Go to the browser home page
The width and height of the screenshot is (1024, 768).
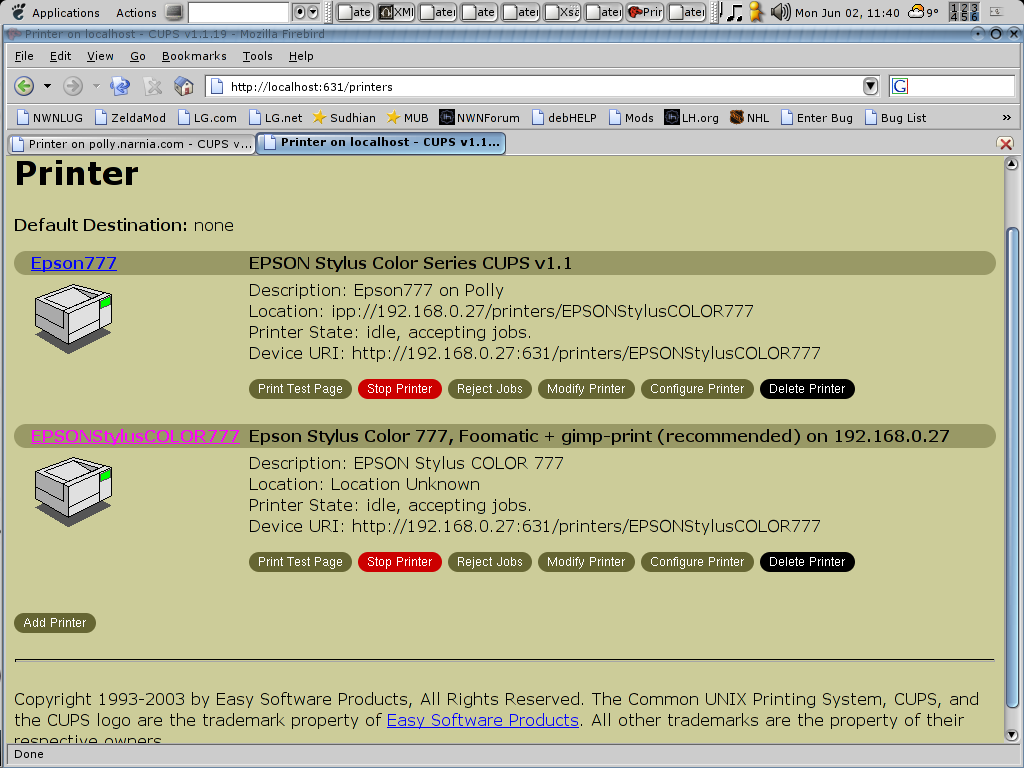tap(184, 86)
